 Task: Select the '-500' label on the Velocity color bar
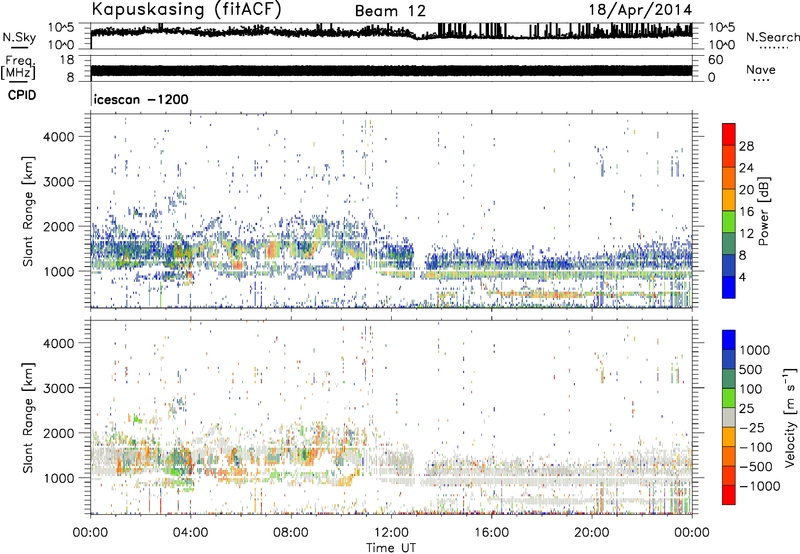pos(755,466)
